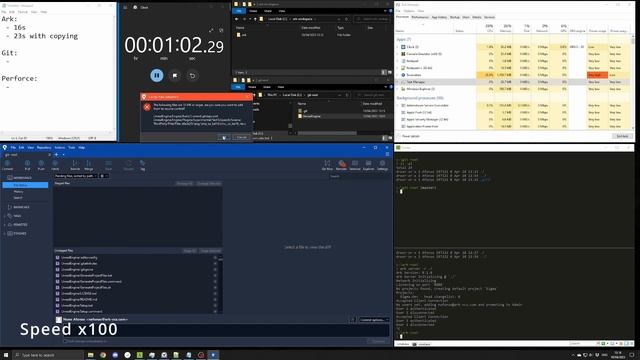Select File Status in Sourcetree sidebar
This screenshot has width=640, height=360.
point(25,185)
